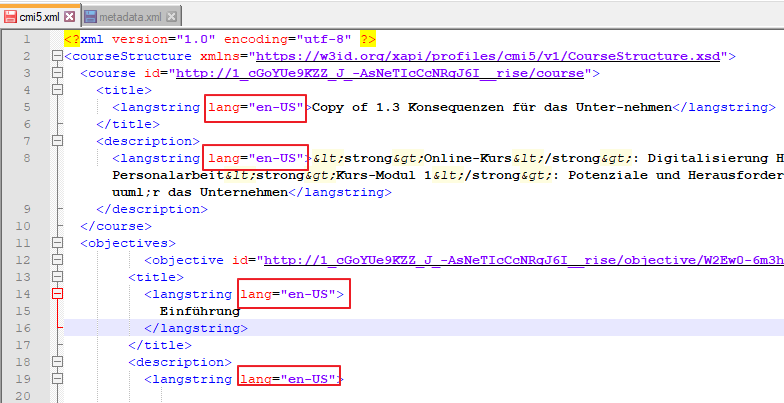Click the <description> tag on line 18
Screen dimensions: 784x403
click(180, 362)
